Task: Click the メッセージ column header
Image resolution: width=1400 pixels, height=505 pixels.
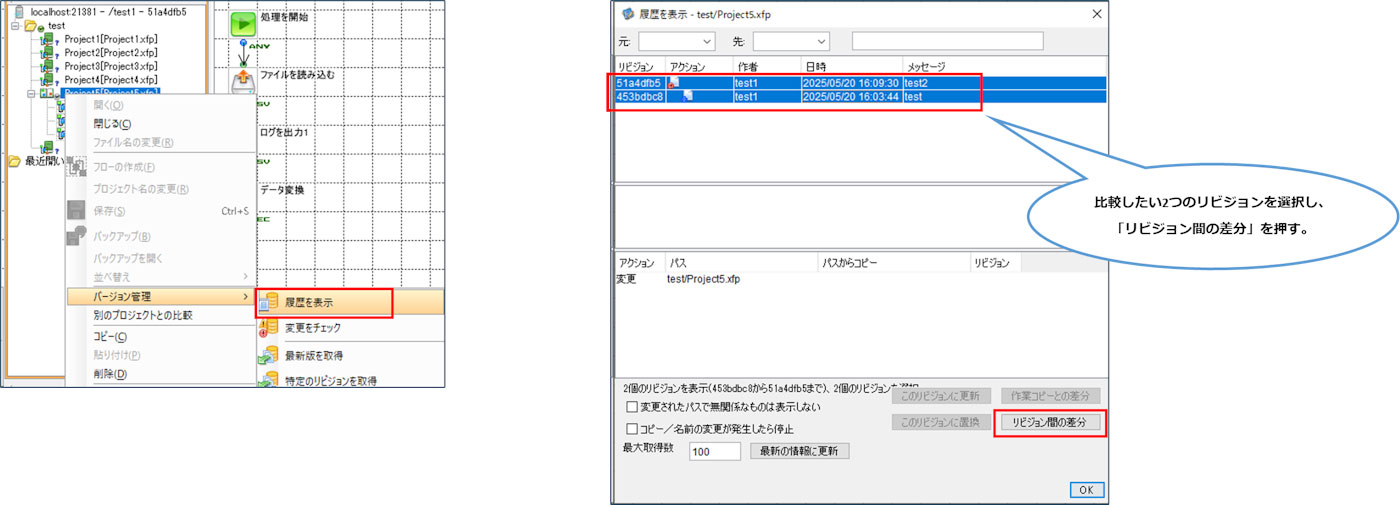Action: coord(1003,66)
